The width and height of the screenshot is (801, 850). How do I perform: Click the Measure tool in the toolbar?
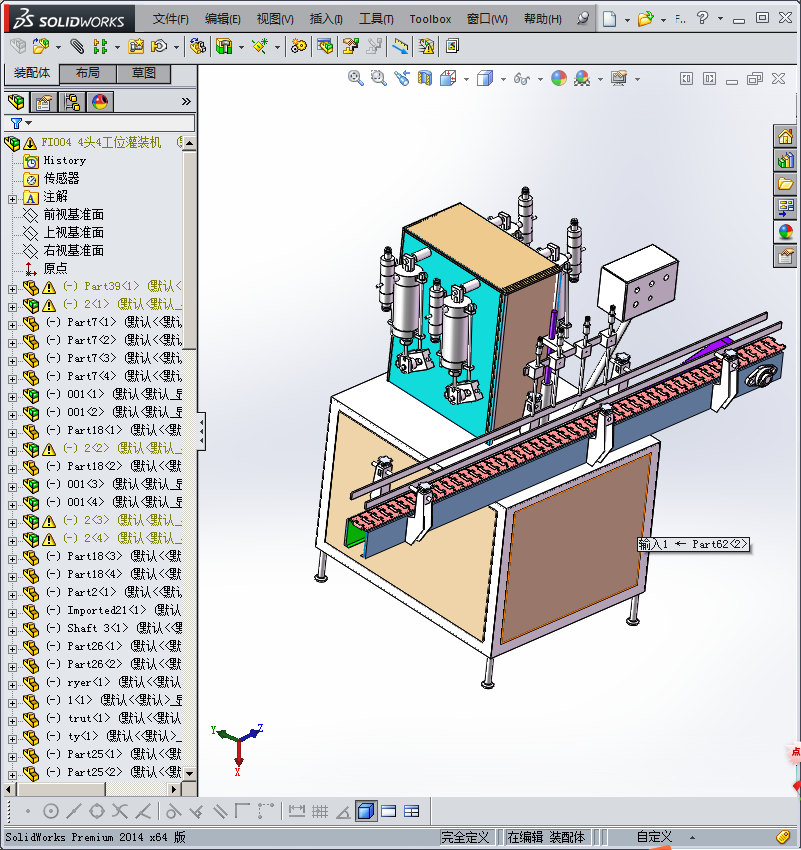coord(400,47)
